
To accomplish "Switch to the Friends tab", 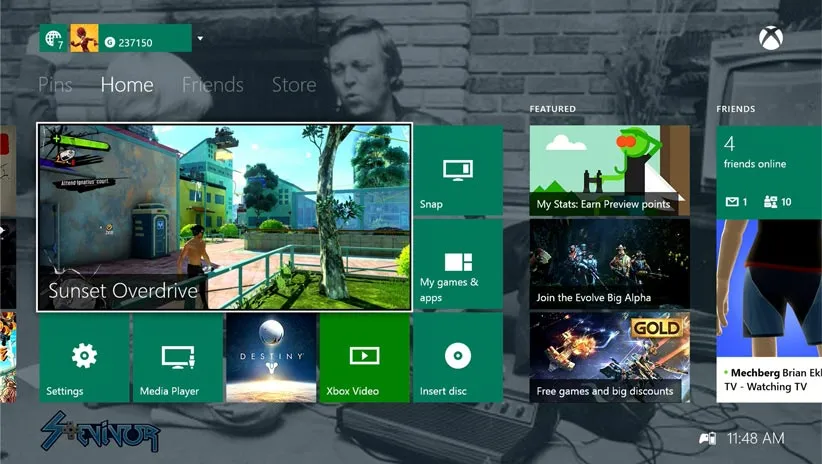I will 212,85.
